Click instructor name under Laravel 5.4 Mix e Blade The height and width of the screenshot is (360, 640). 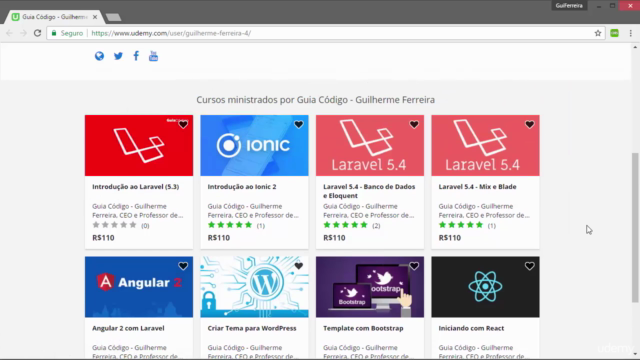(x=484, y=211)
